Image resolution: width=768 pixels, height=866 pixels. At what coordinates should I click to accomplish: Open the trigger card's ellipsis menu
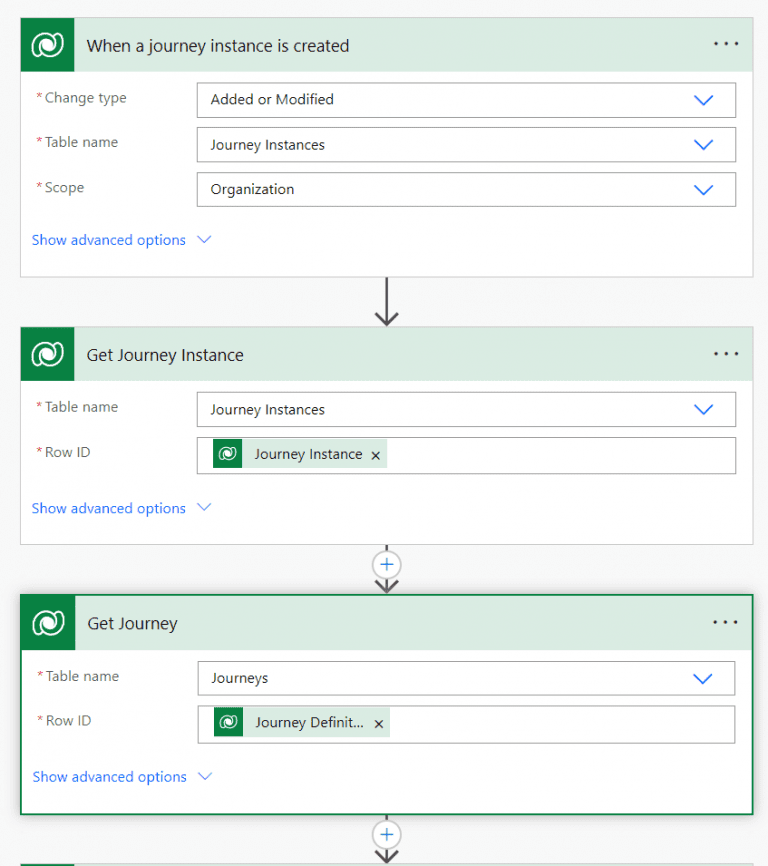(725, 44)
